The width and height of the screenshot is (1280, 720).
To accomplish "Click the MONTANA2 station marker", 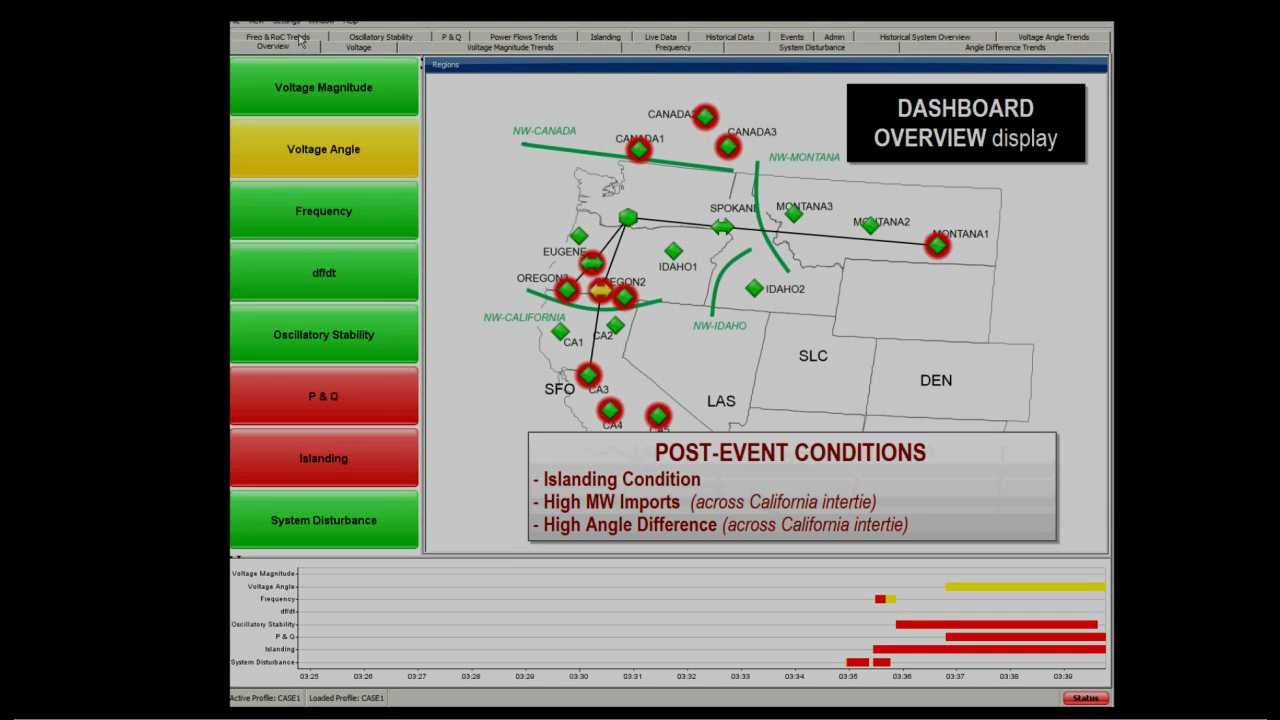I will [869, 226].
